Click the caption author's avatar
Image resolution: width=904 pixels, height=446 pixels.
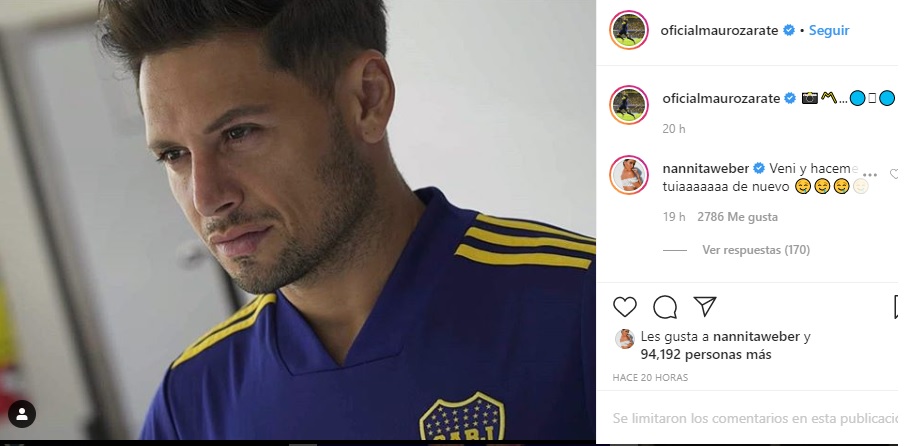pos(630,103)
